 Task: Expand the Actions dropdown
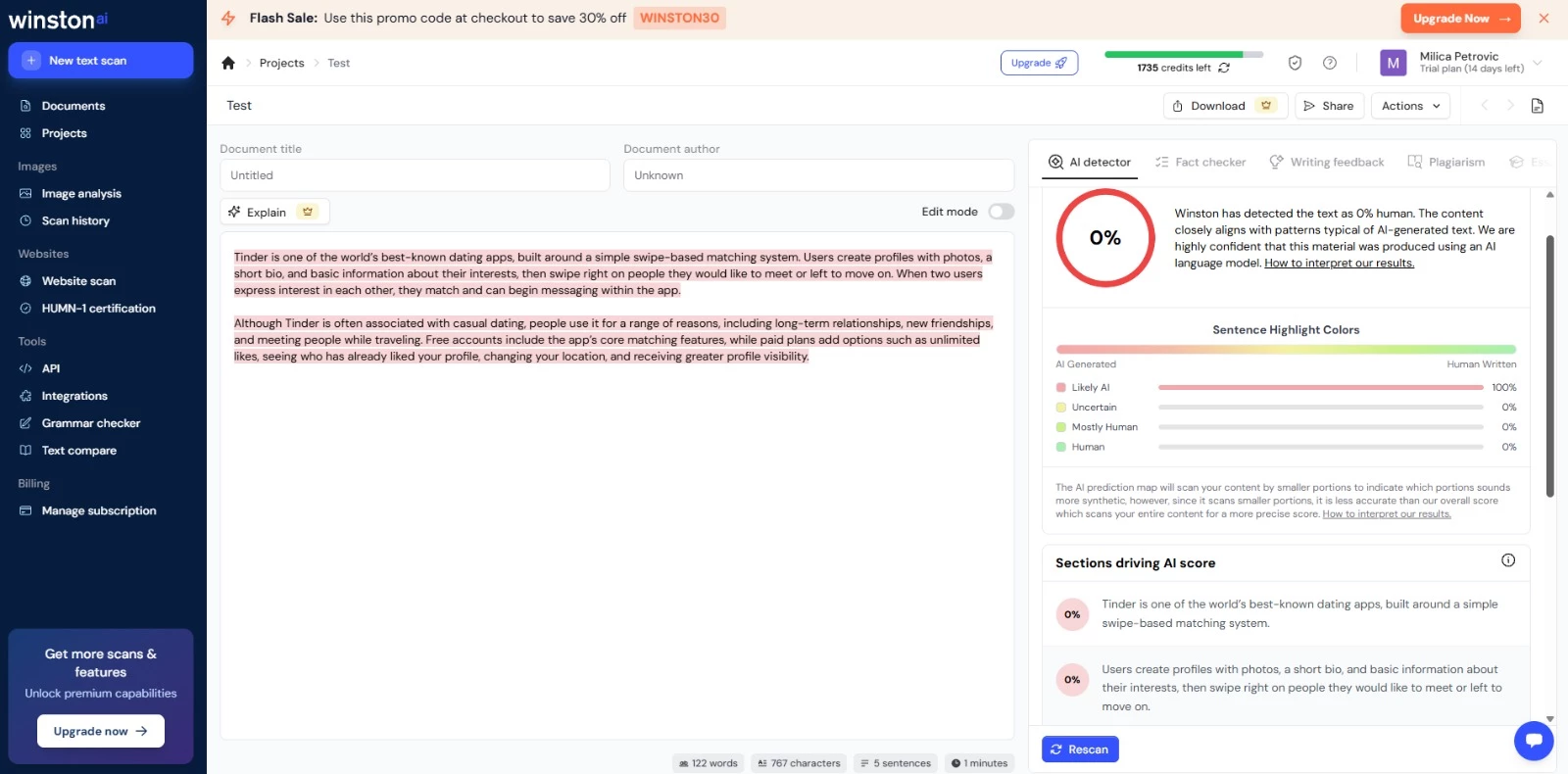click(x=1411, y=106)
